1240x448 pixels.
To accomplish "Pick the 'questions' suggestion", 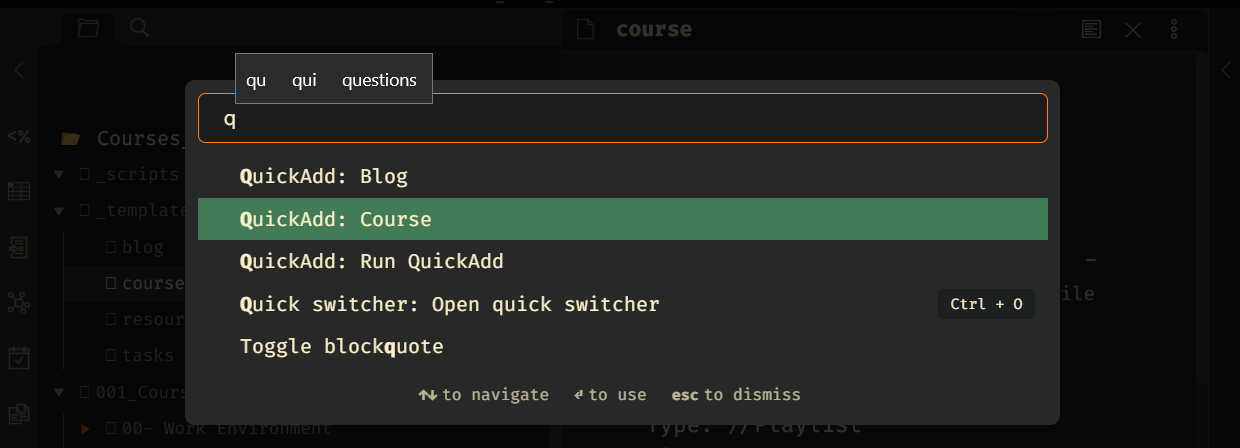I will (x=379, y=80).
